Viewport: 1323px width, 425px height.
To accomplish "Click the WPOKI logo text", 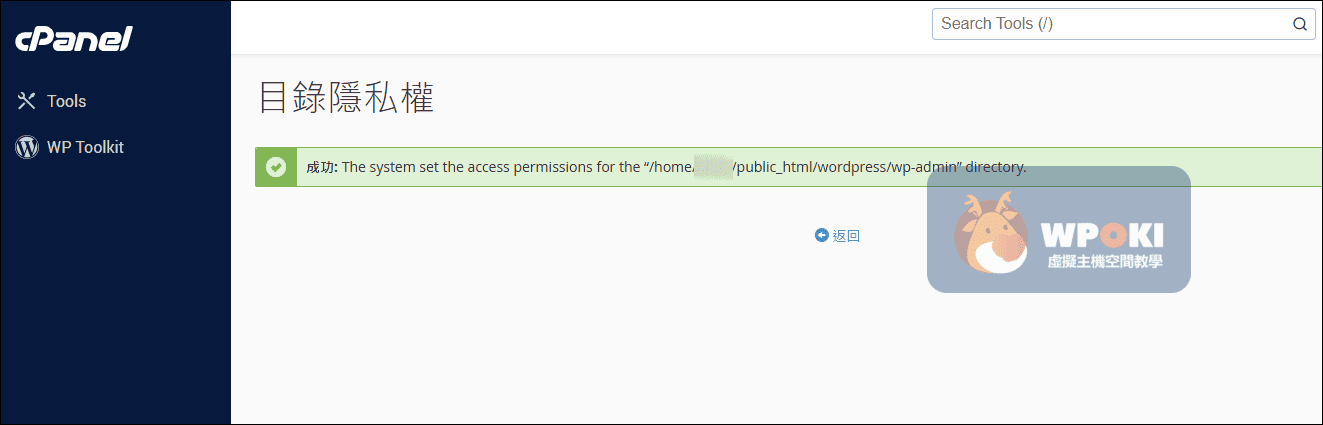I will (1102, 234).
